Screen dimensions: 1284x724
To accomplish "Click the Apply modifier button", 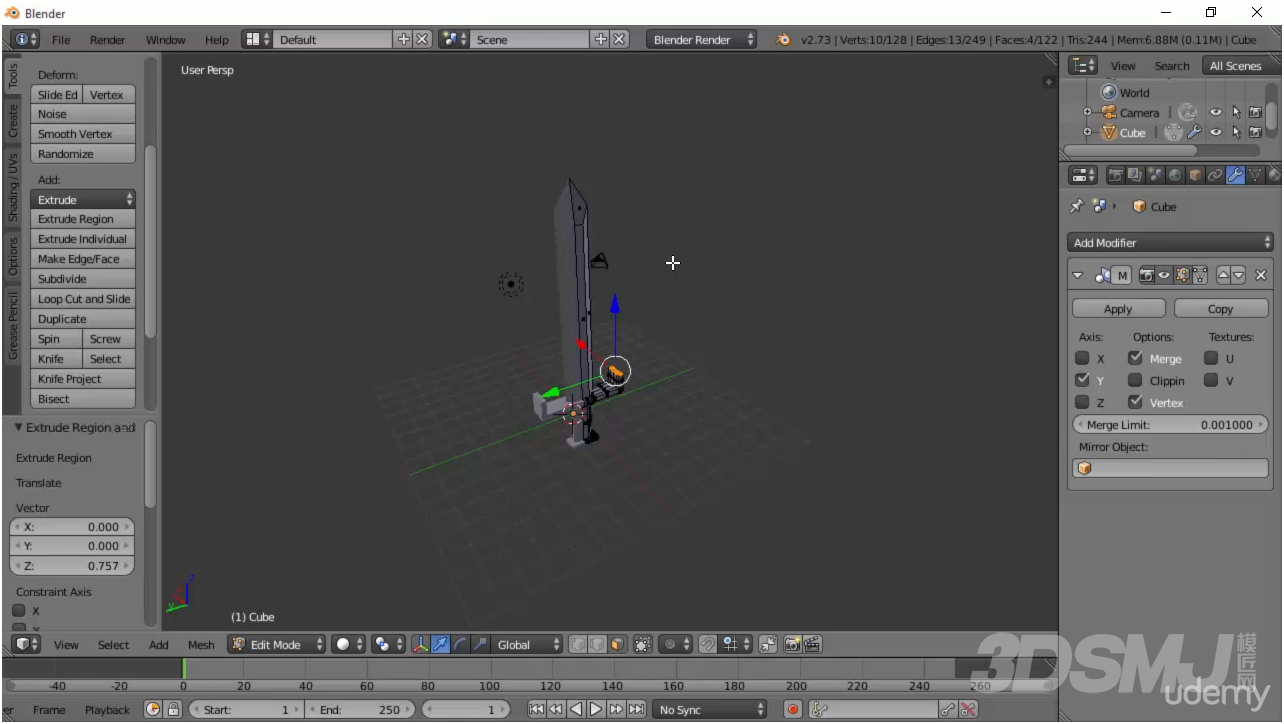I will tap(1118, 309).
